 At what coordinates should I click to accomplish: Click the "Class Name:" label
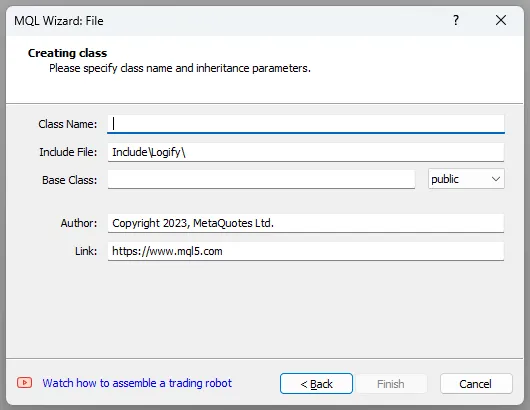68,124
